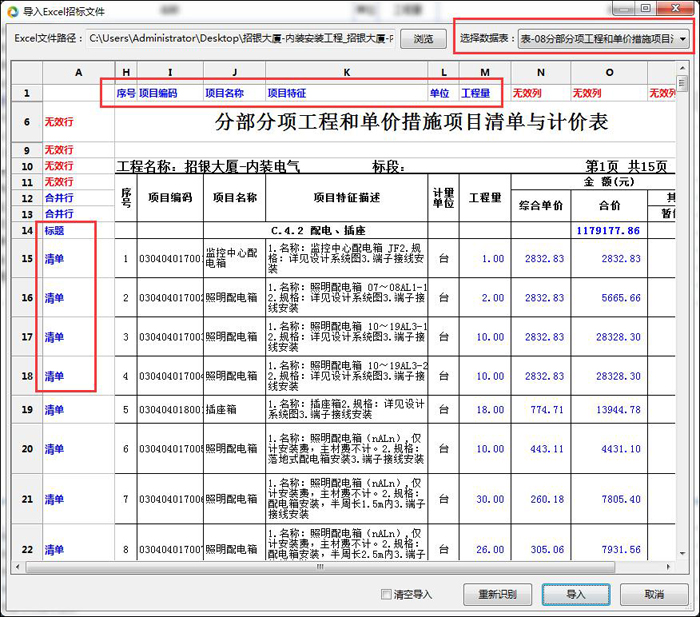Click the 清单 label in row 15

pos(54,259)
